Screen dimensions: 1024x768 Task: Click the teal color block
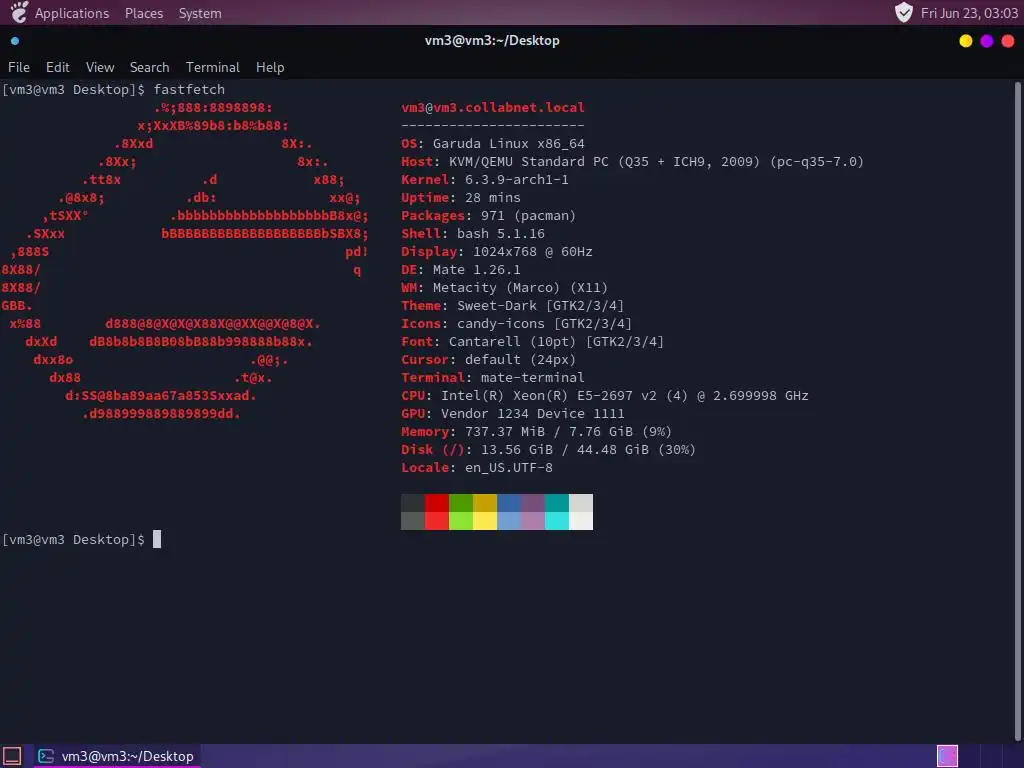point(557,503)
